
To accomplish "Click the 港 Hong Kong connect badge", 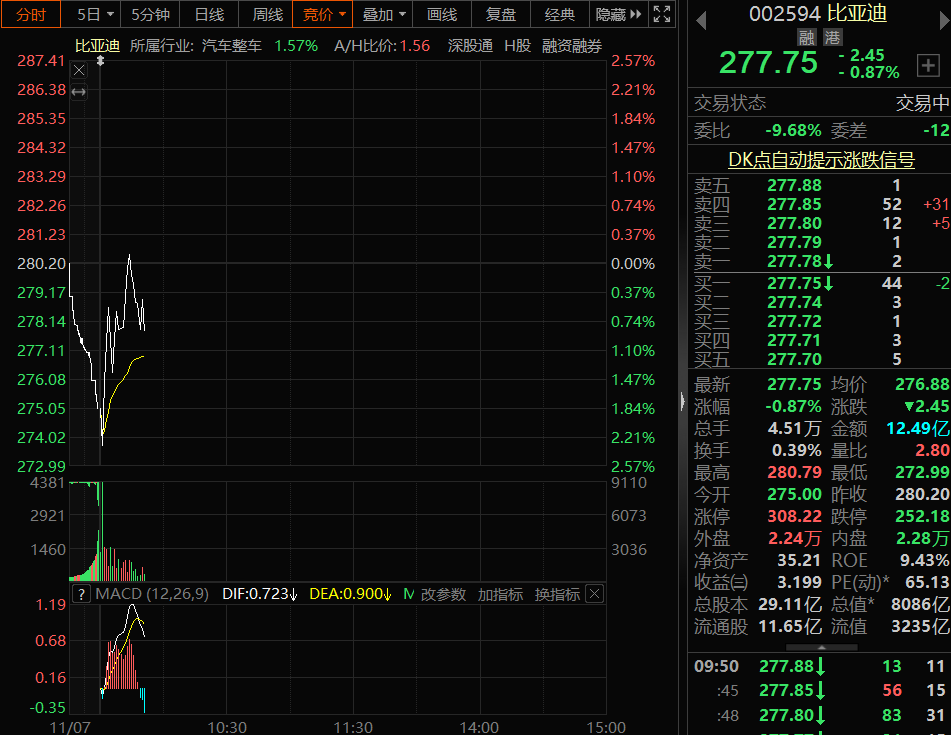I will (x=832, y=38).
